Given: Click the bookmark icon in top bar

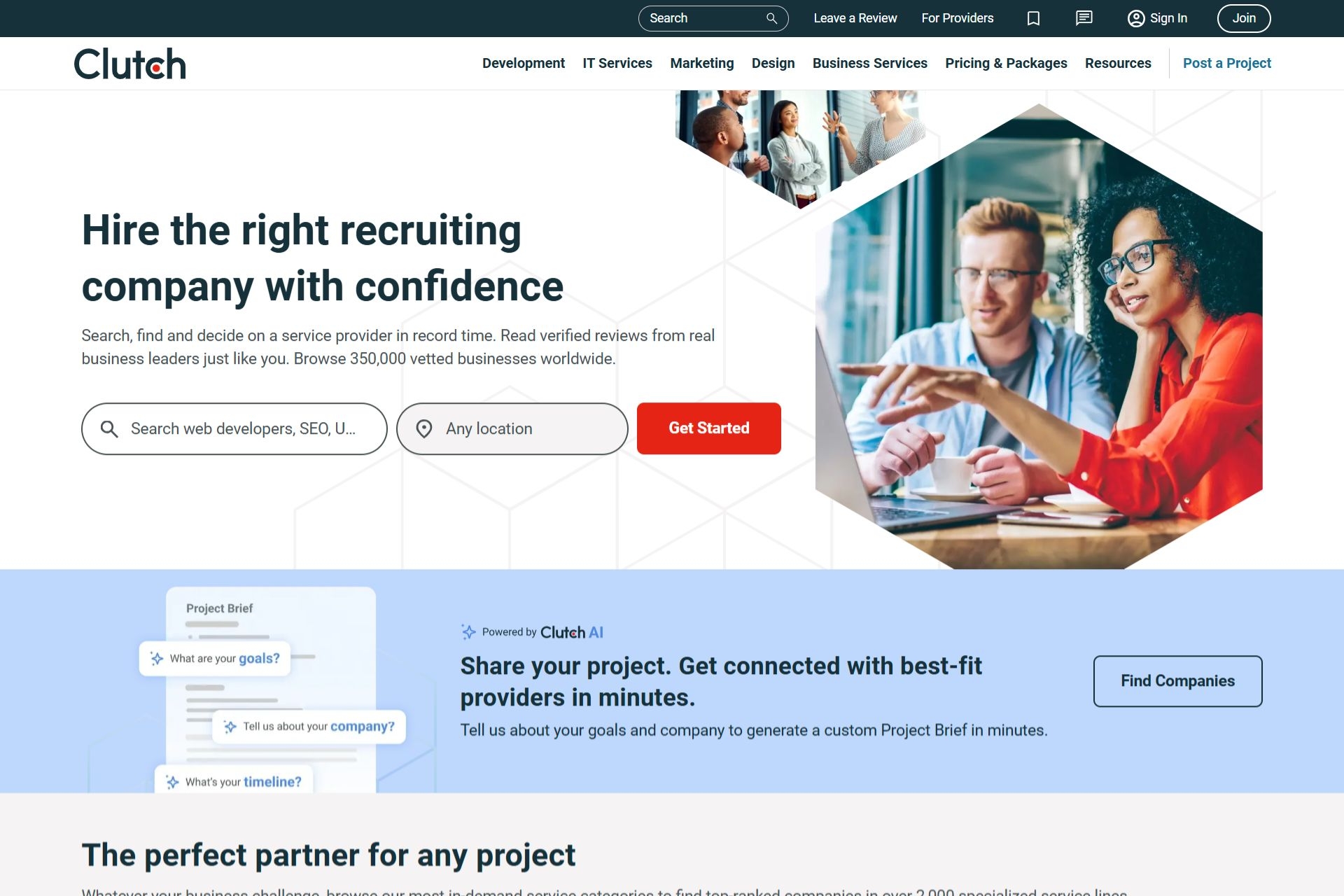Looking at the screenshot, I should point(1033,18).
